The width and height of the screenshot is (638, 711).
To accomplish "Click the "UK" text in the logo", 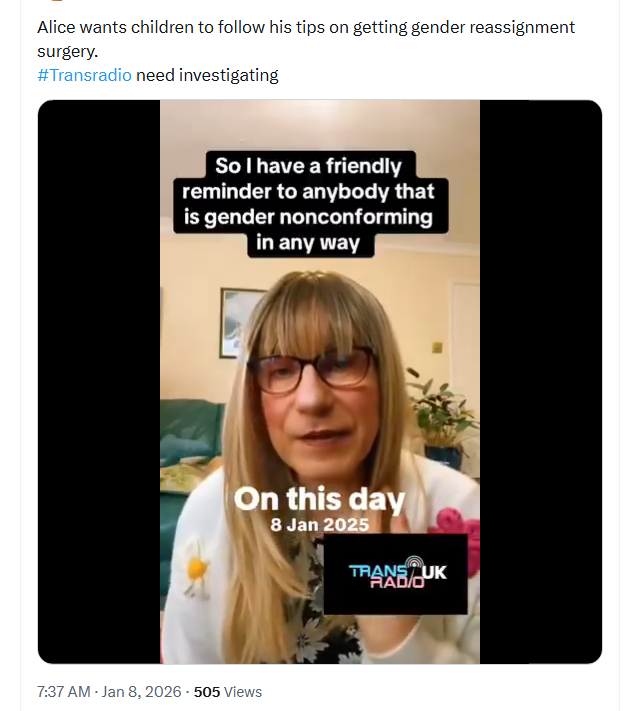I will pos(436,572).
